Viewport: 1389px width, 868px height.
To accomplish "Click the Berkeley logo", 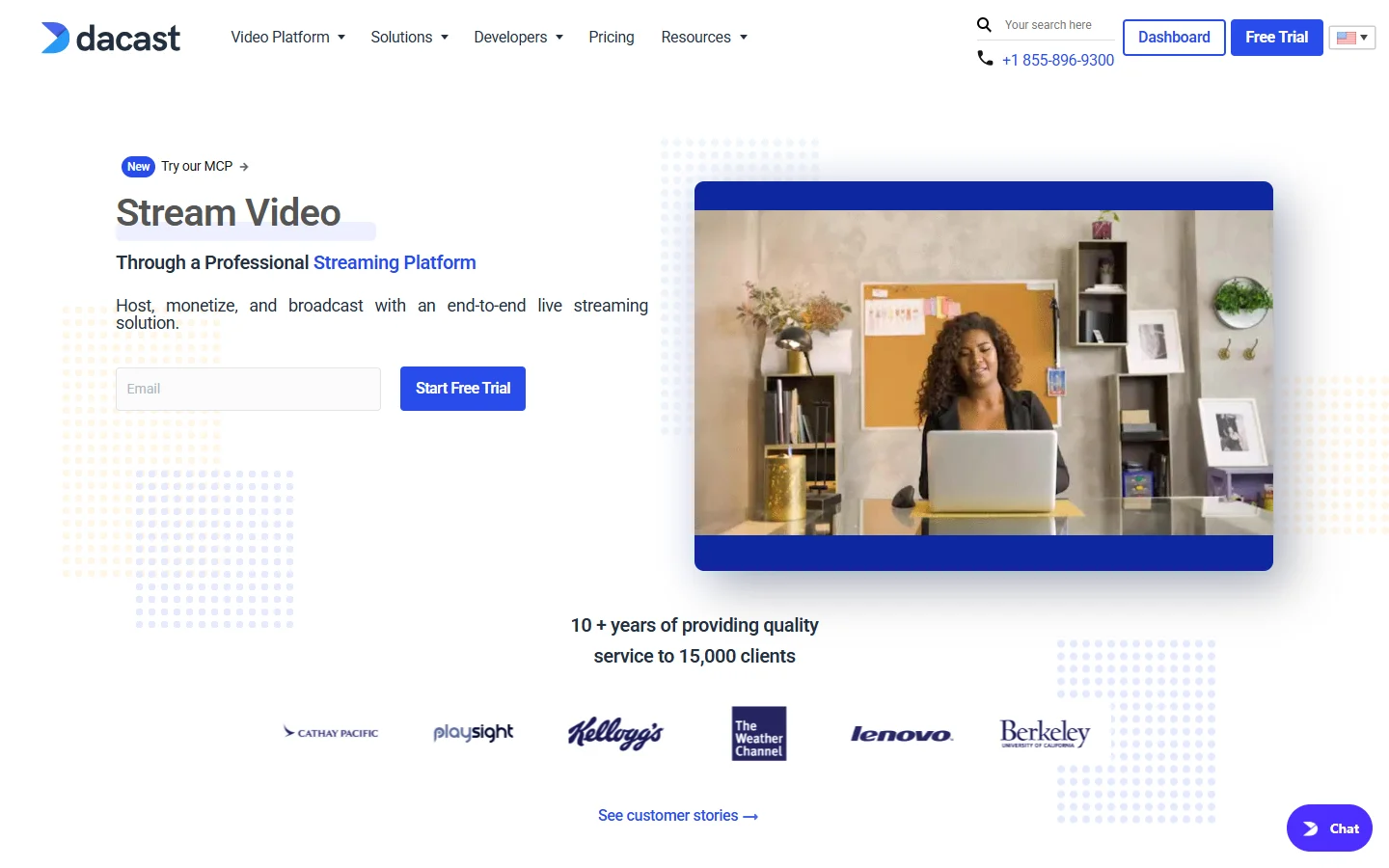I will pyautogui.click(x=1045, y=734).
